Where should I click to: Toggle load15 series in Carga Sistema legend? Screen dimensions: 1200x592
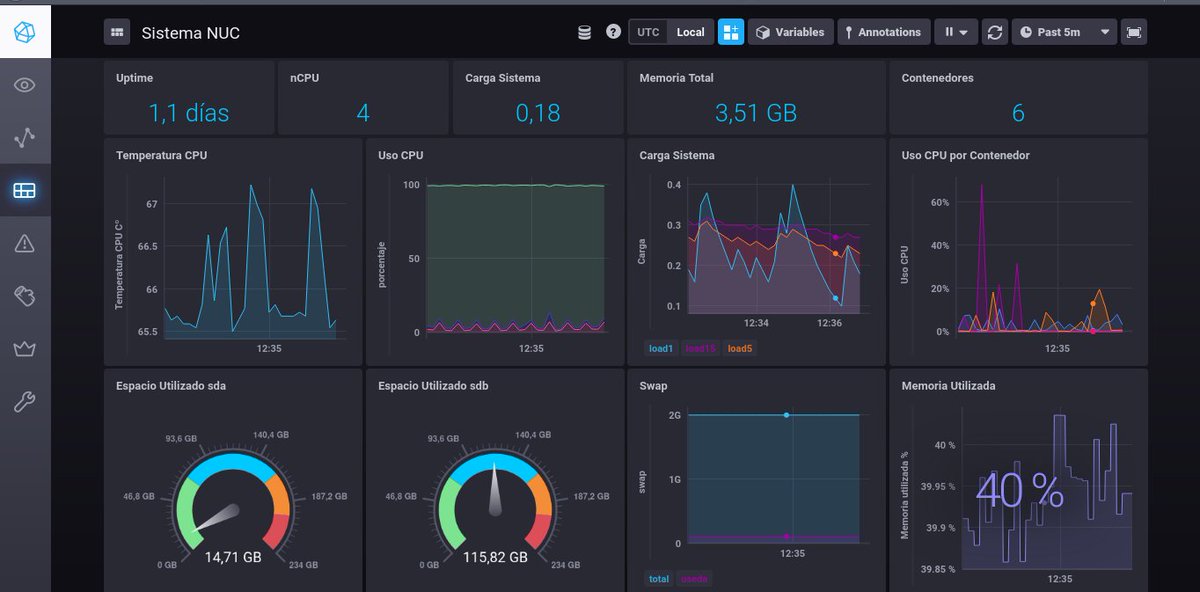click(699, 348)
